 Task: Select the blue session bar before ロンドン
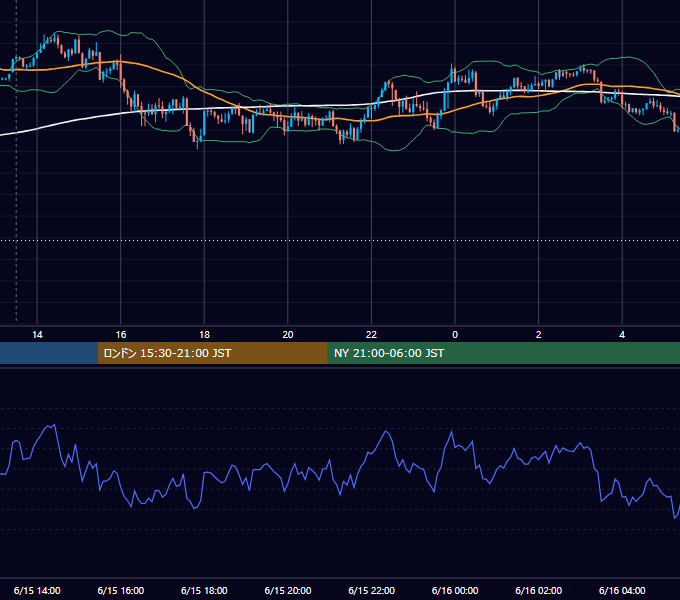click(x=49, y=353)
